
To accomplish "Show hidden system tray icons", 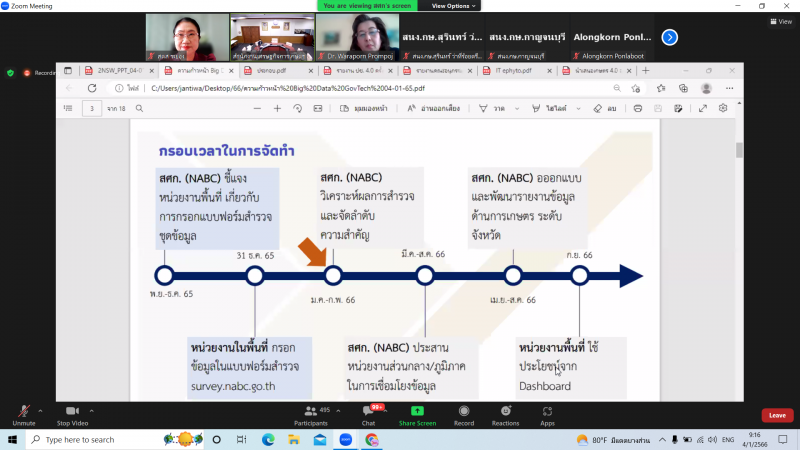I will click(662, 439).
